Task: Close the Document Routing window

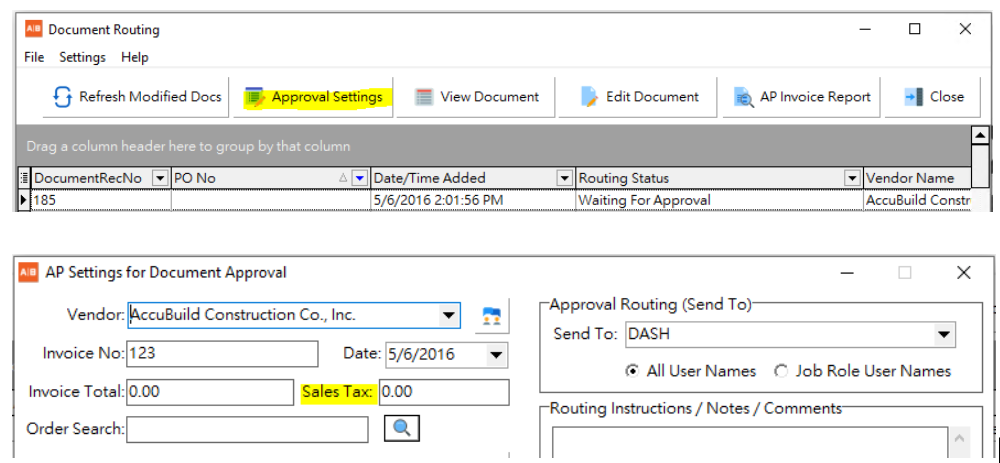Action: 965,29
